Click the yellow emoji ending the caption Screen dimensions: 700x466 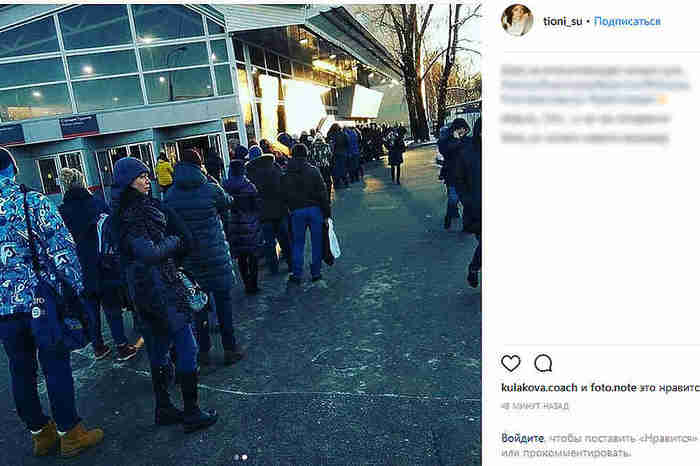click(x=662, y=100)
